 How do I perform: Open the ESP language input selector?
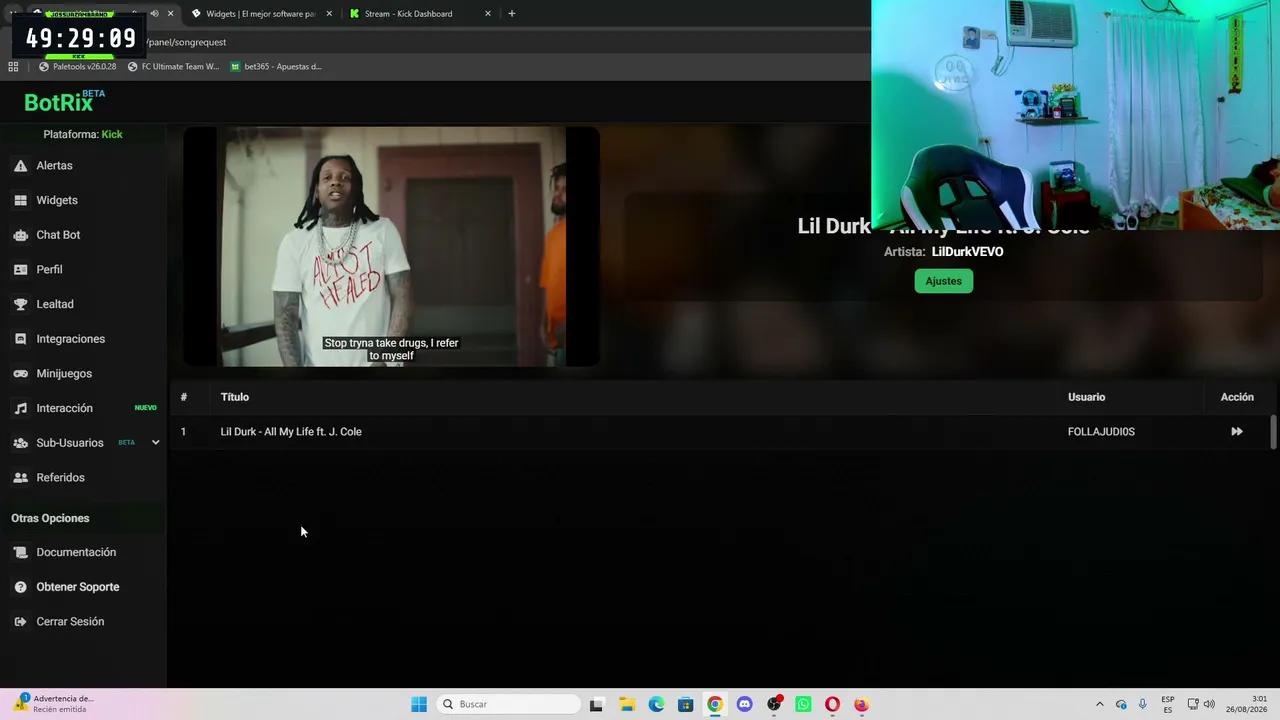pos(1168,704)
